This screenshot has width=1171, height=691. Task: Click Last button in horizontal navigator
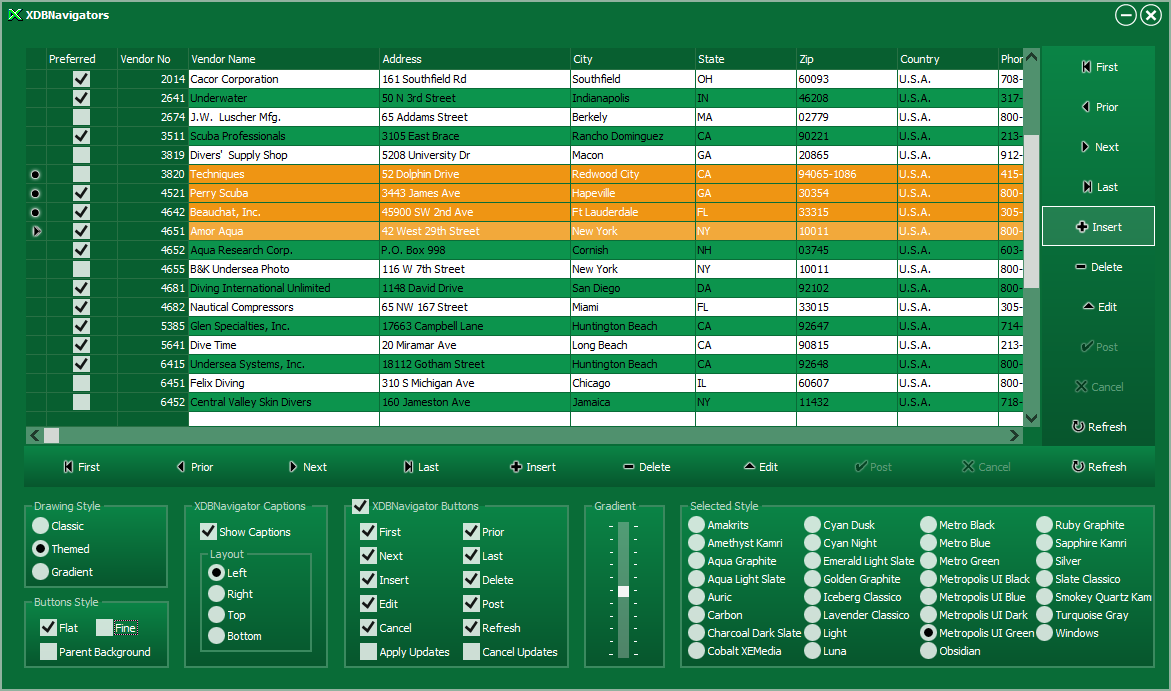coord(420,467)
